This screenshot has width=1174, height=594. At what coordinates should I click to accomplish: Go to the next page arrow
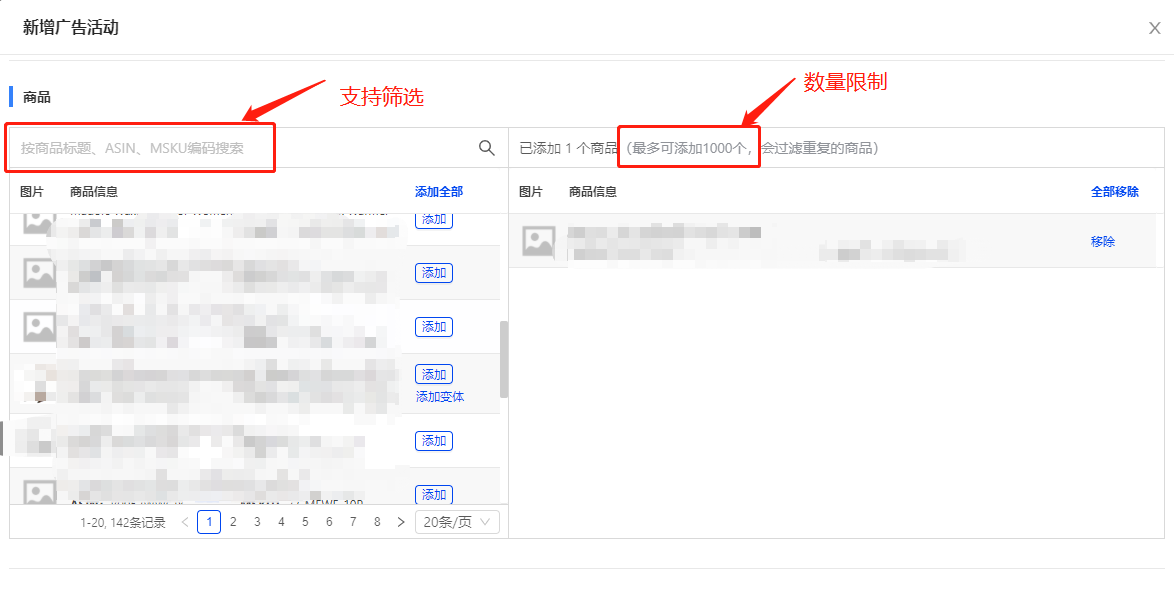click(401, 522)
